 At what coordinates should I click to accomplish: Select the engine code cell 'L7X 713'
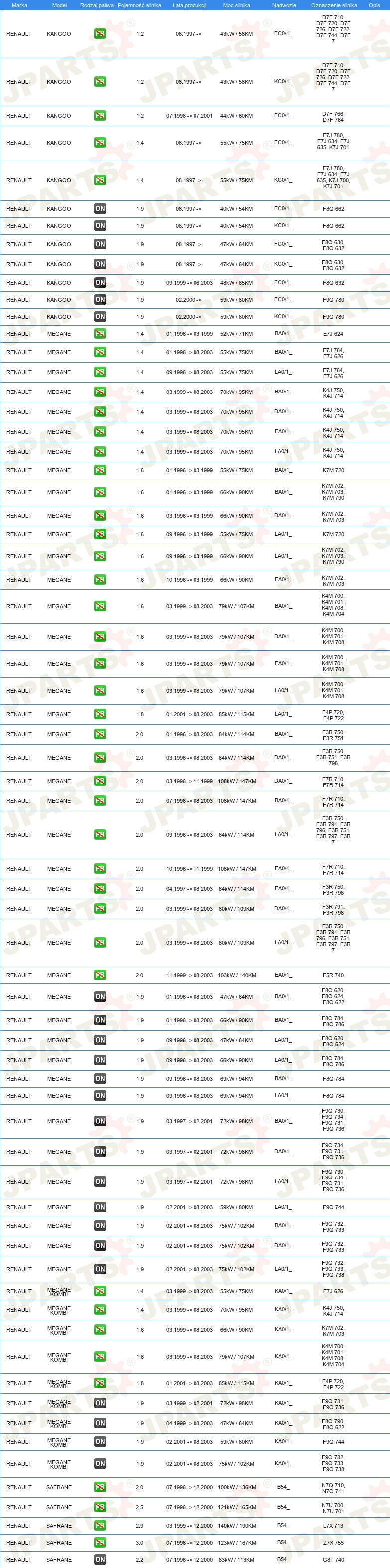[333, 1526]
